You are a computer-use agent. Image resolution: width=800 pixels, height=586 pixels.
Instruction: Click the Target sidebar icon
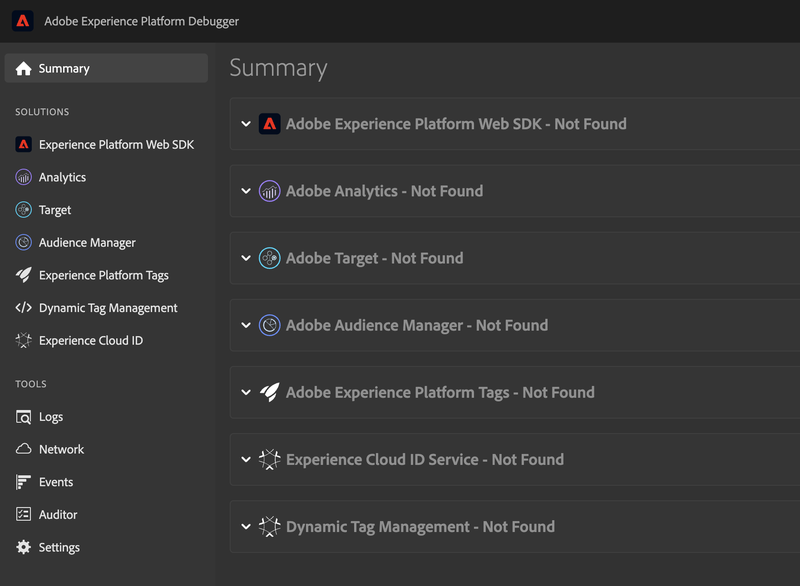tap(23, 210)
